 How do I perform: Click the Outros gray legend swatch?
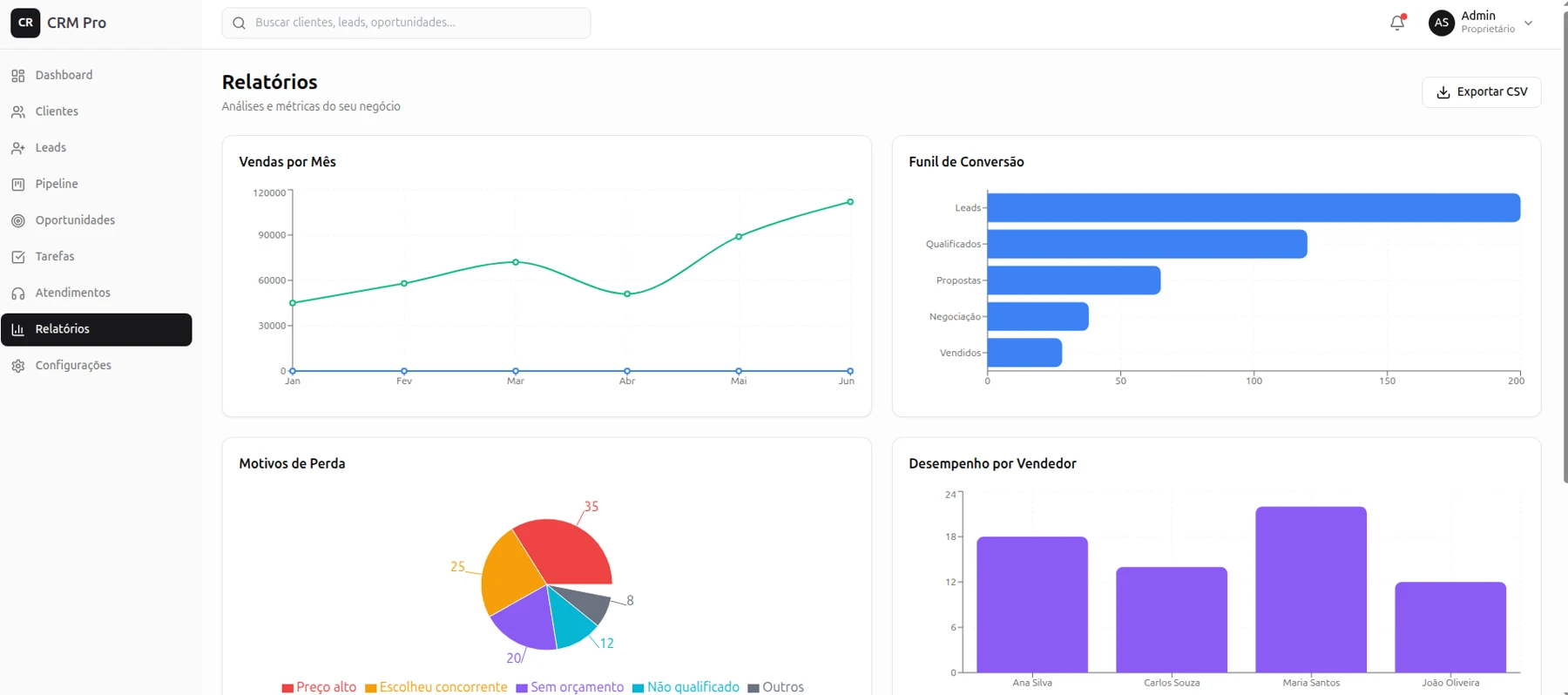[x=754, y=688]
